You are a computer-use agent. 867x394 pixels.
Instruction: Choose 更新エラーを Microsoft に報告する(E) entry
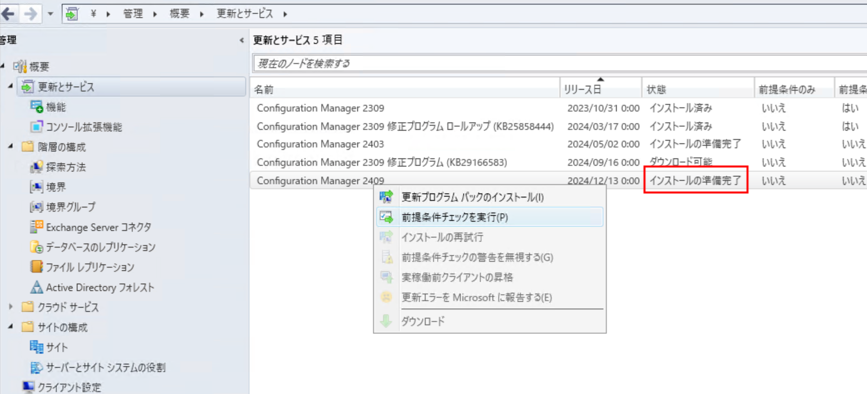click(x=490, y=297)
